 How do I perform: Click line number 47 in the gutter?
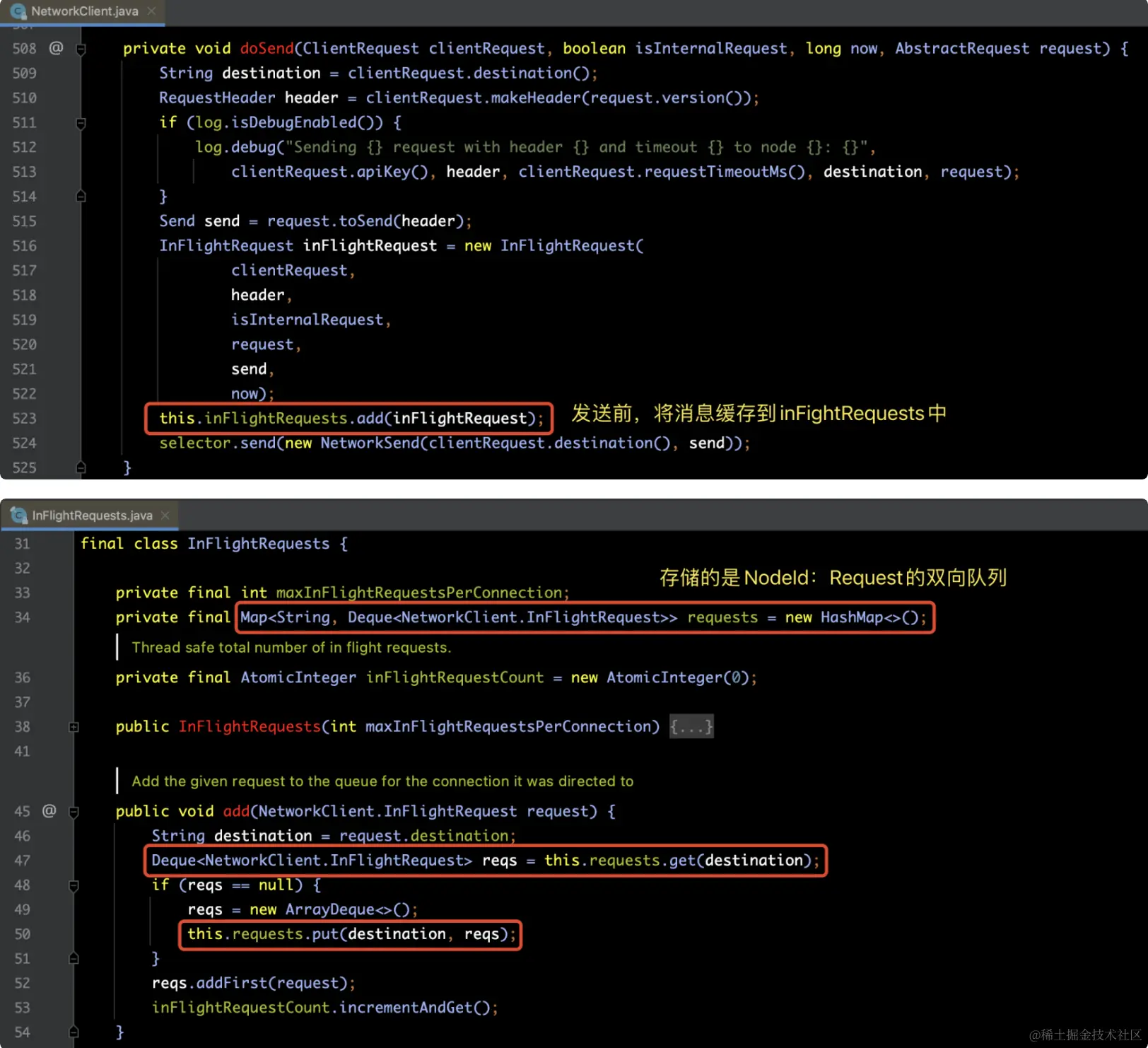(x=23, y=861)
